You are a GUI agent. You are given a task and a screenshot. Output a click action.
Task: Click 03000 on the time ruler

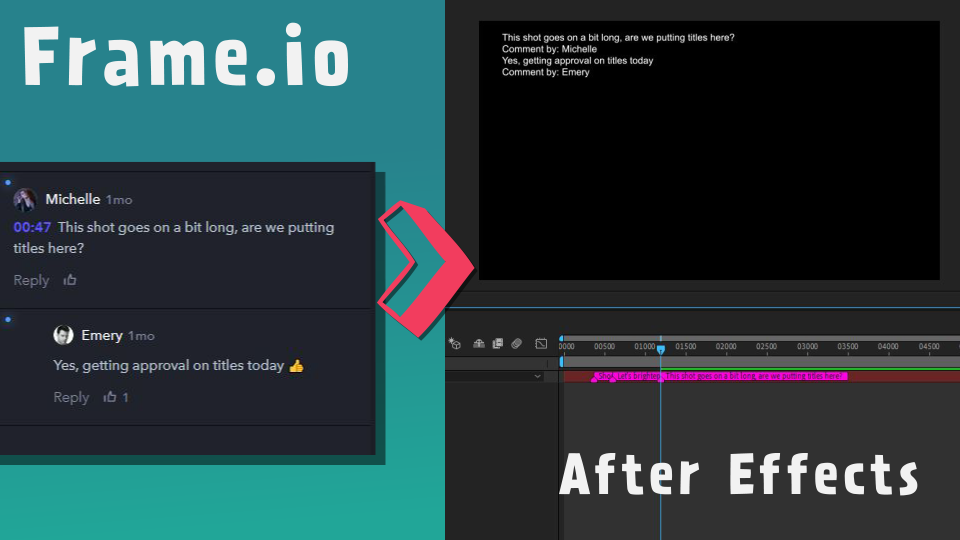point(808,347)
